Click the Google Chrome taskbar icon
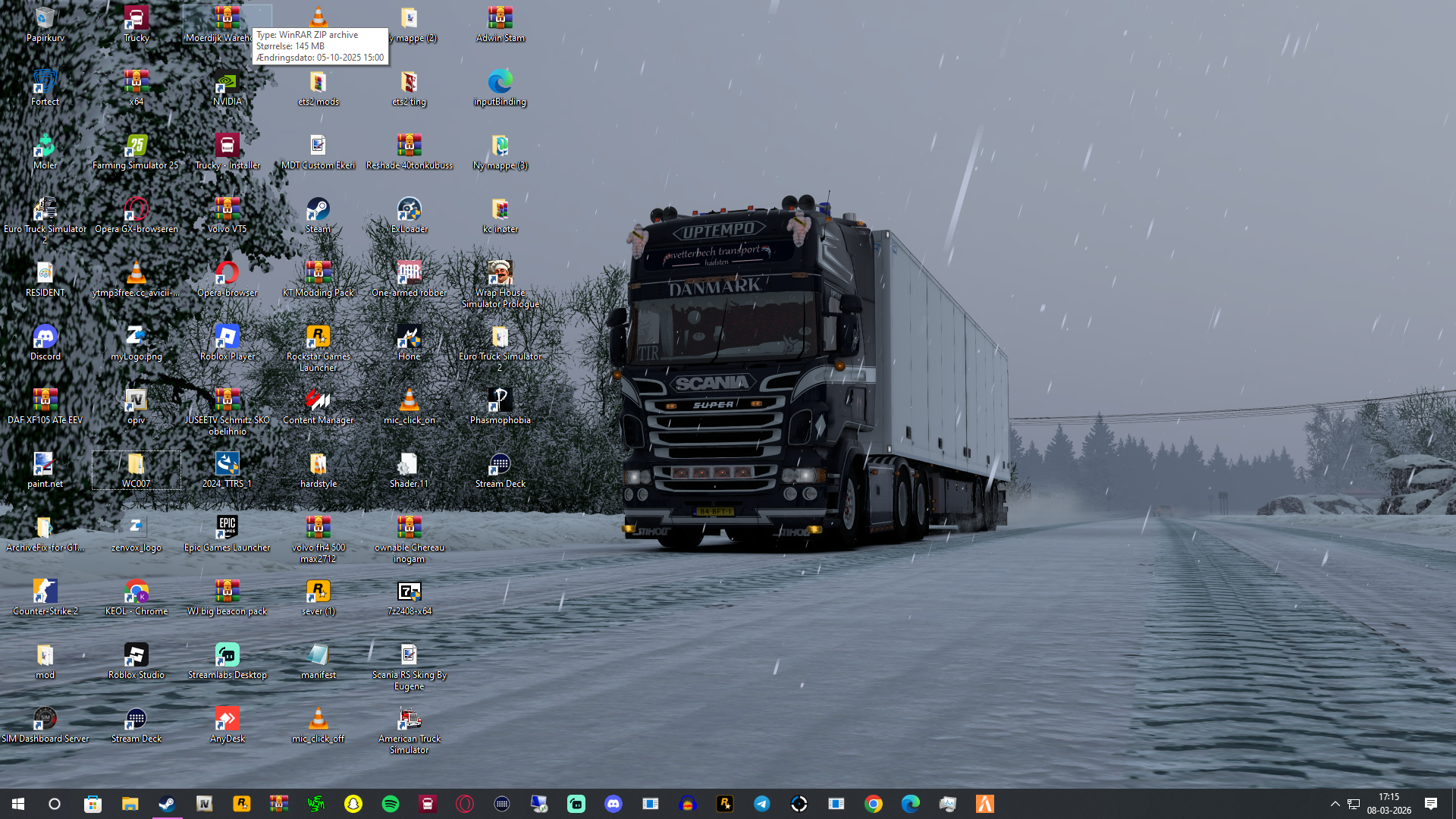This screenshot has width=1456, height=819. [874, 804]
